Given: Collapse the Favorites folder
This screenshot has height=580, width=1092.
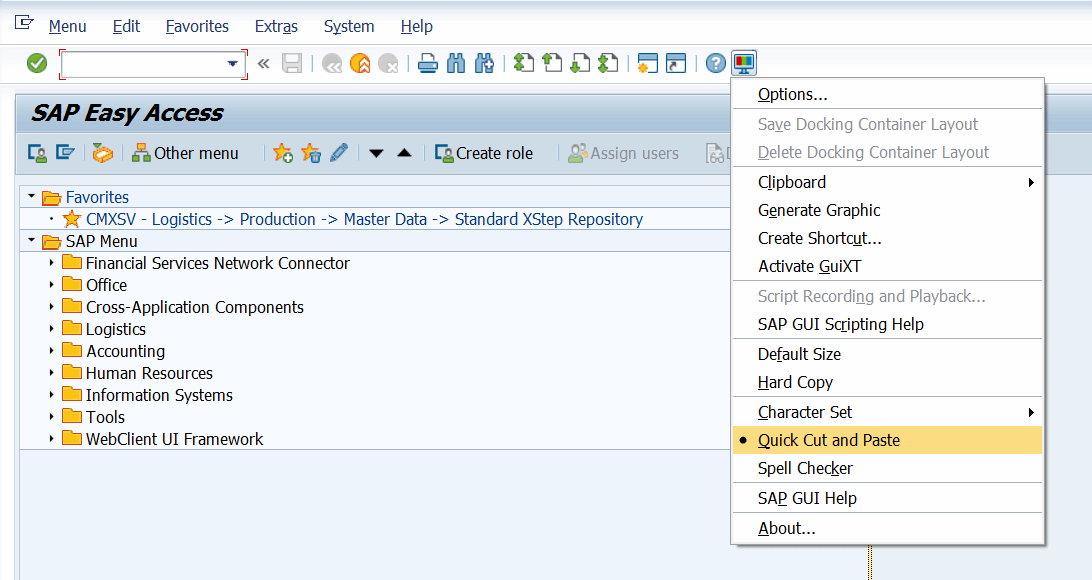Looking at the screenshot, I should (31, 197).
